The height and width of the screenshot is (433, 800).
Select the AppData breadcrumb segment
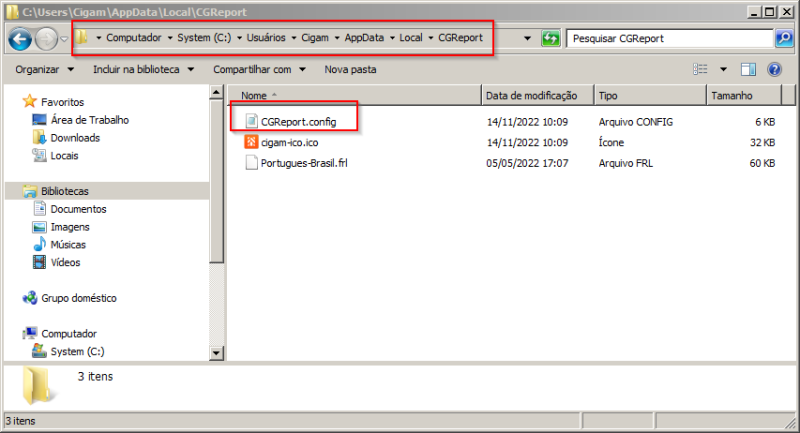[x=364, y=38]
